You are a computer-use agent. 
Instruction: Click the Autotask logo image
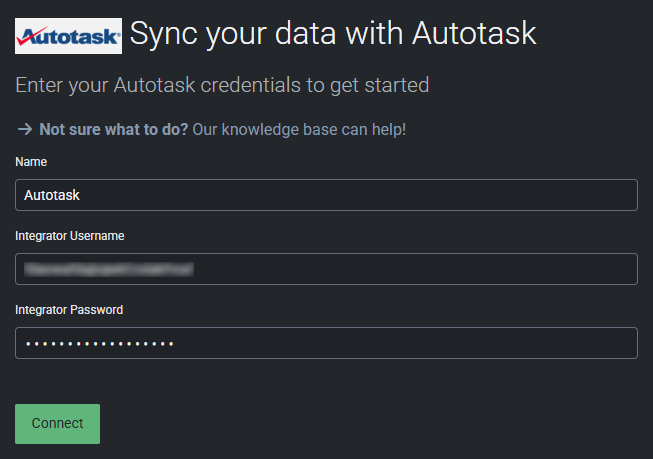(69, 35)
